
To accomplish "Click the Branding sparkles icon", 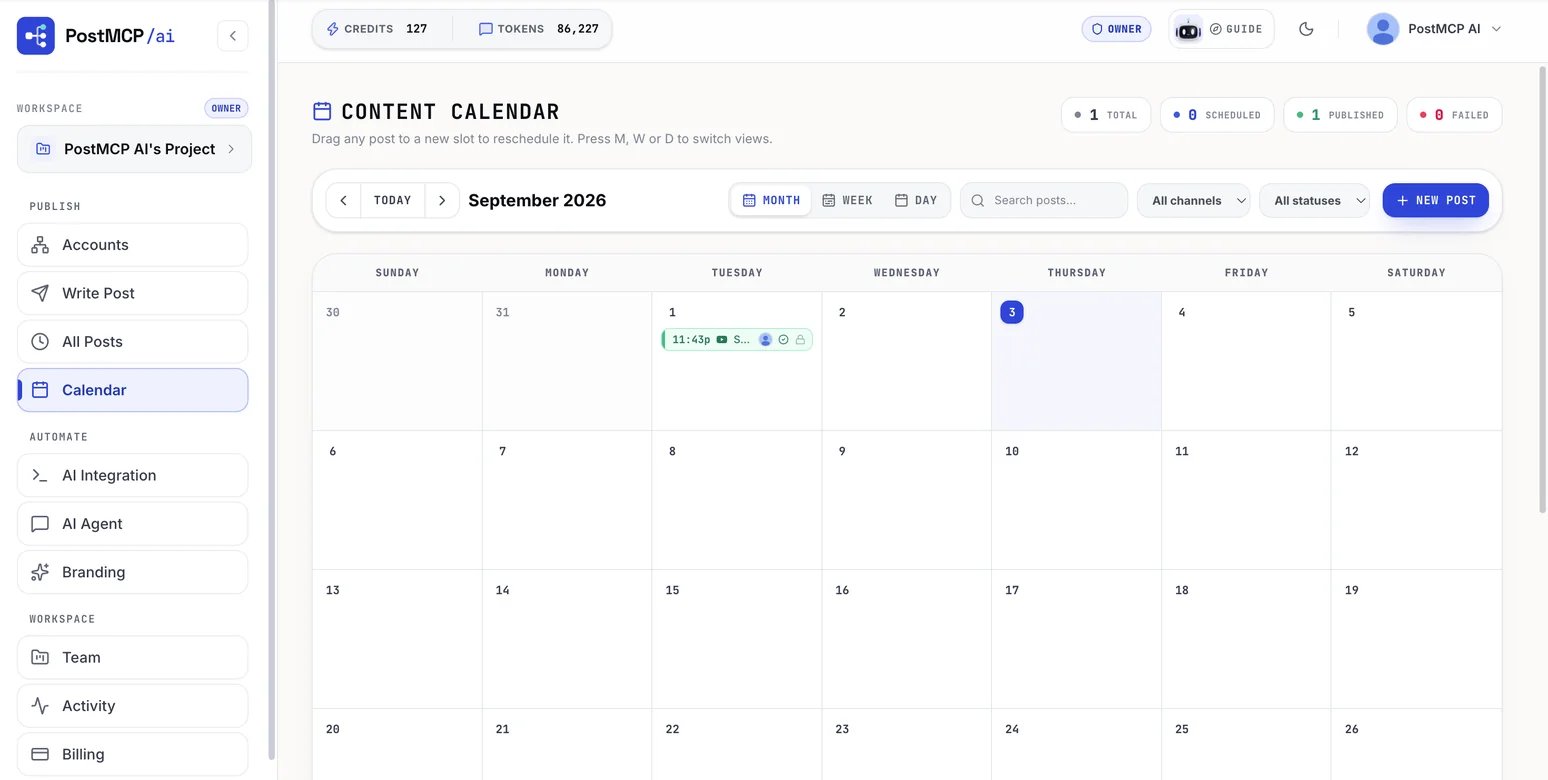I will [x=40, y=572].
